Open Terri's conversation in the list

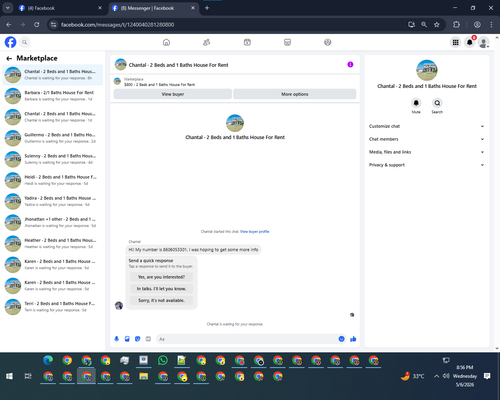click(53, 307)
